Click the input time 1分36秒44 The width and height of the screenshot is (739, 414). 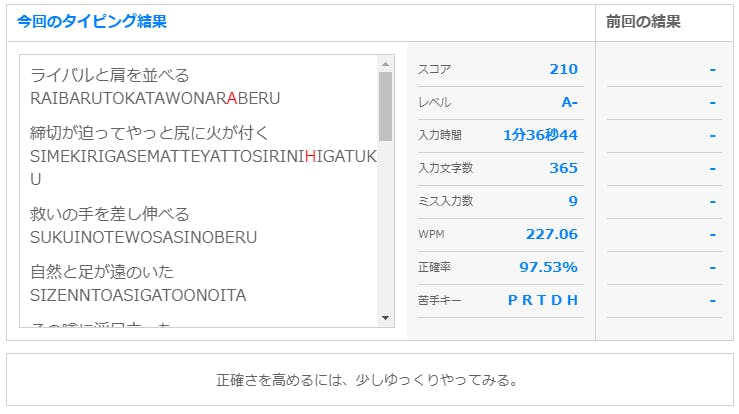(x=540, y=135)
